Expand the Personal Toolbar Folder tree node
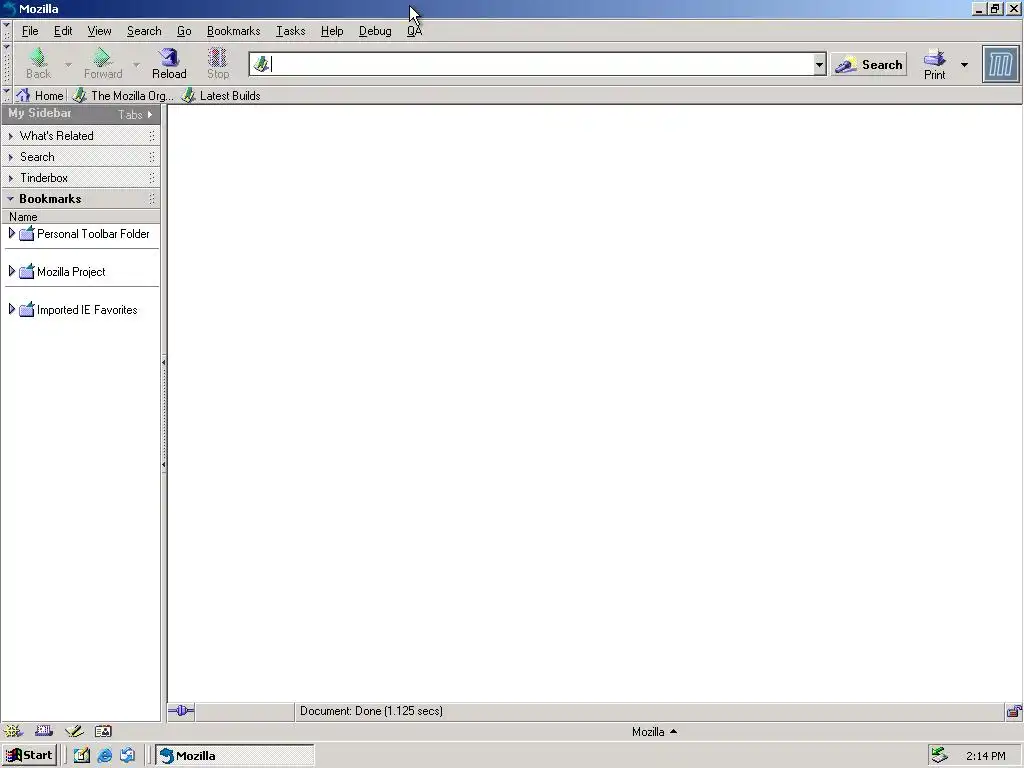 pos(11,232)
